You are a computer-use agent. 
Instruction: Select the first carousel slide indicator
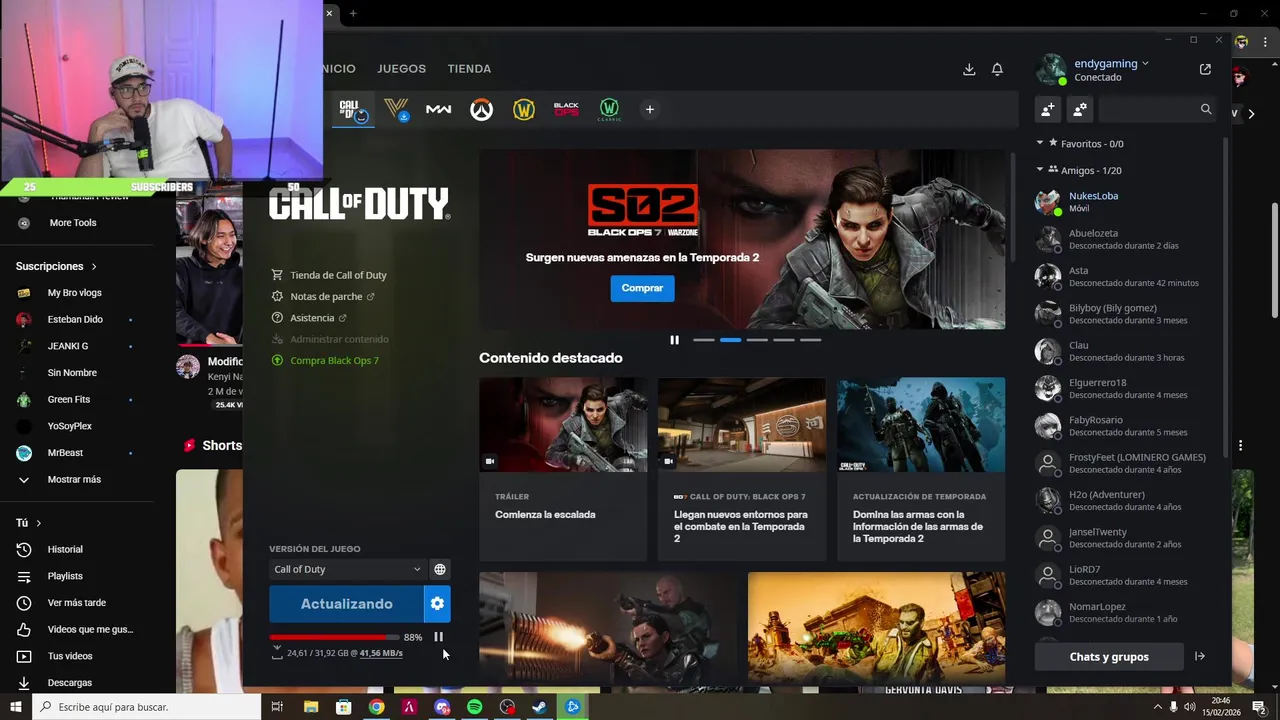coord(704,340)
